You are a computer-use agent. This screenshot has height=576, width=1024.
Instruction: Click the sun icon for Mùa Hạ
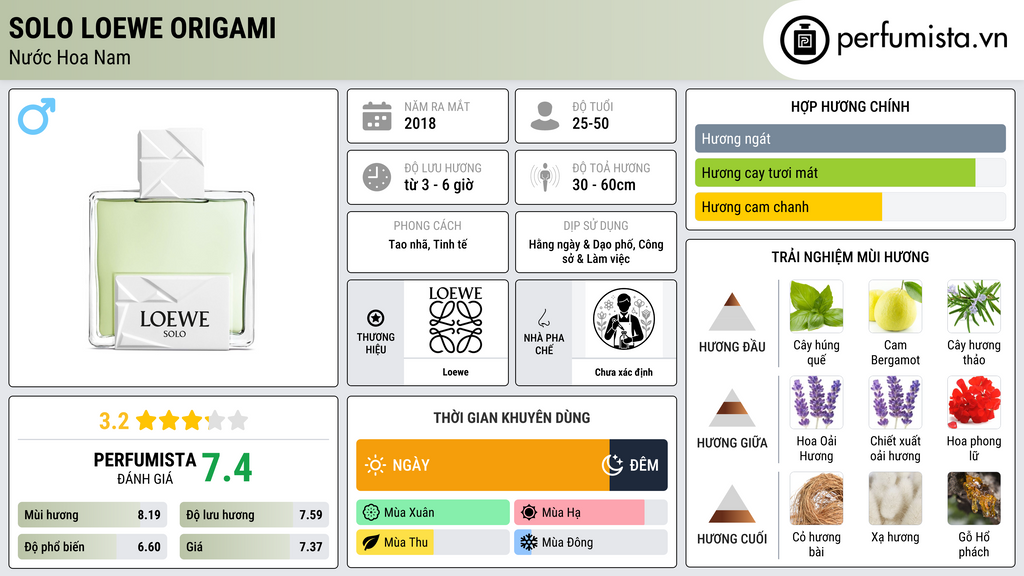pos(529,513)
